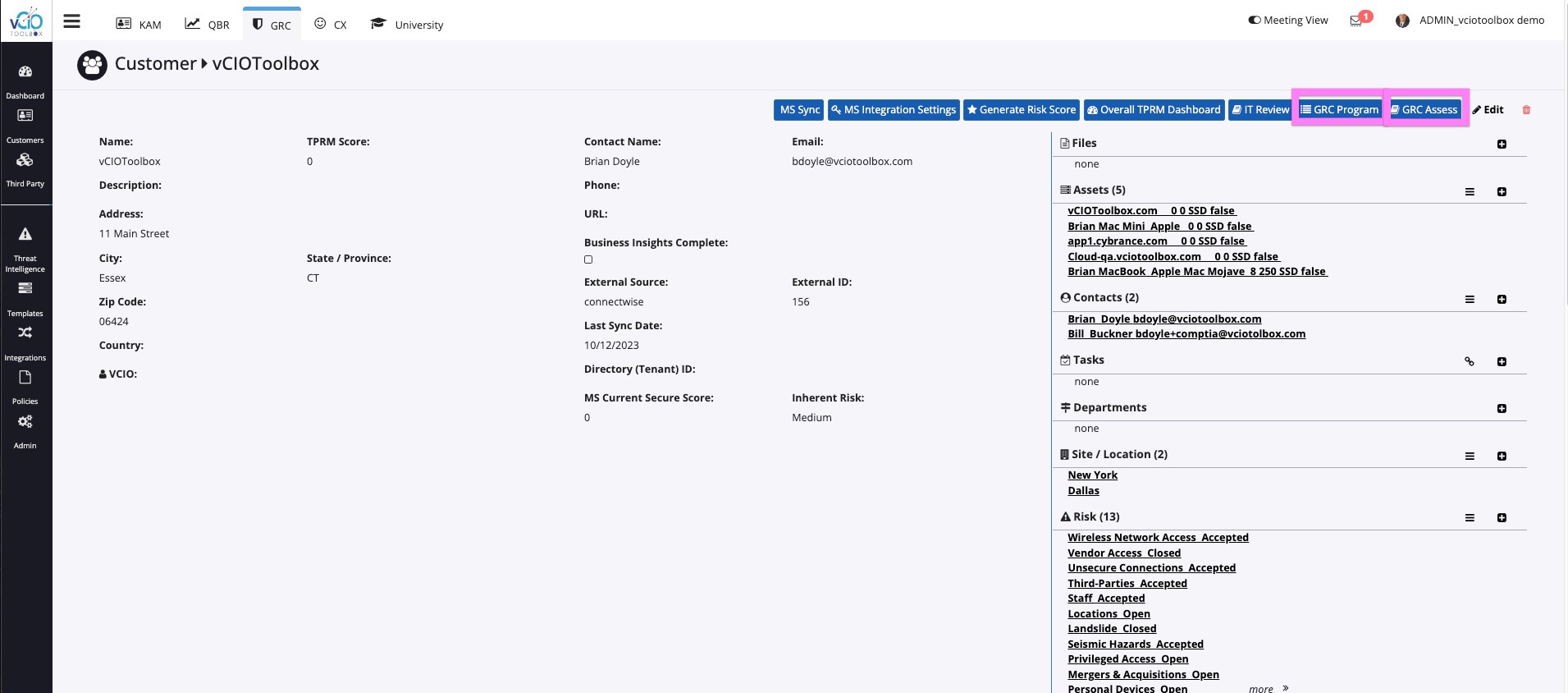Expand more risks in the Risk list

tap(1269, 688)
